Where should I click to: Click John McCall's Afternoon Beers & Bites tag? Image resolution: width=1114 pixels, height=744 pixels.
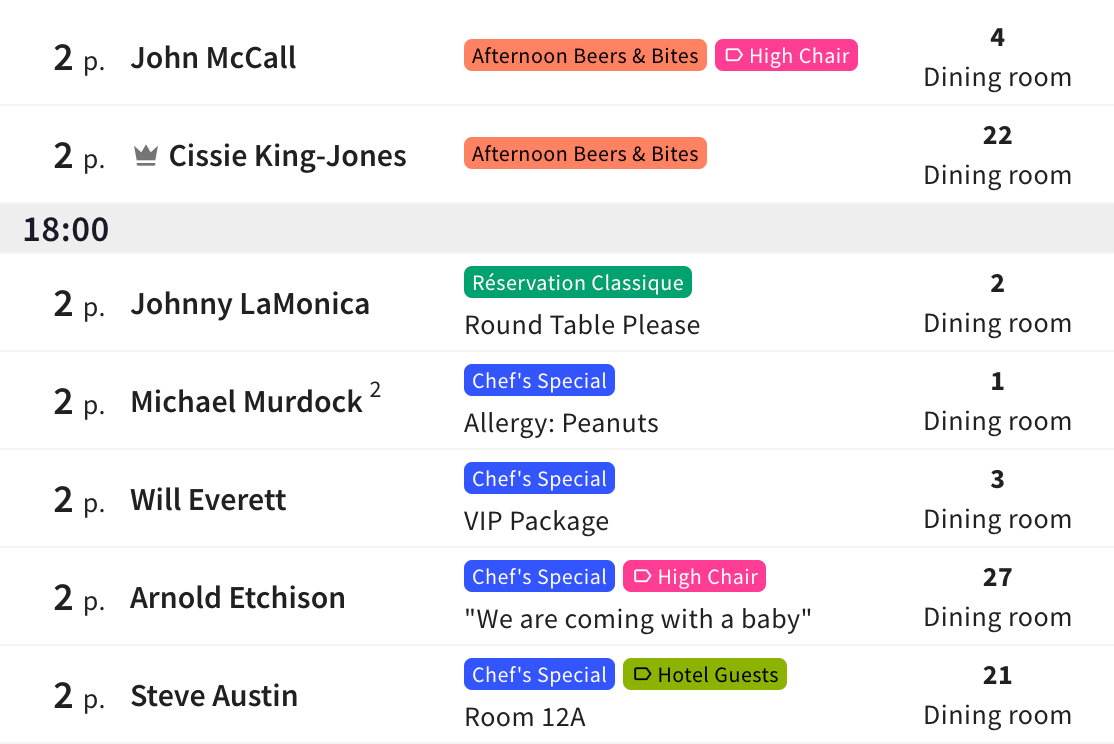pos(585,56)
